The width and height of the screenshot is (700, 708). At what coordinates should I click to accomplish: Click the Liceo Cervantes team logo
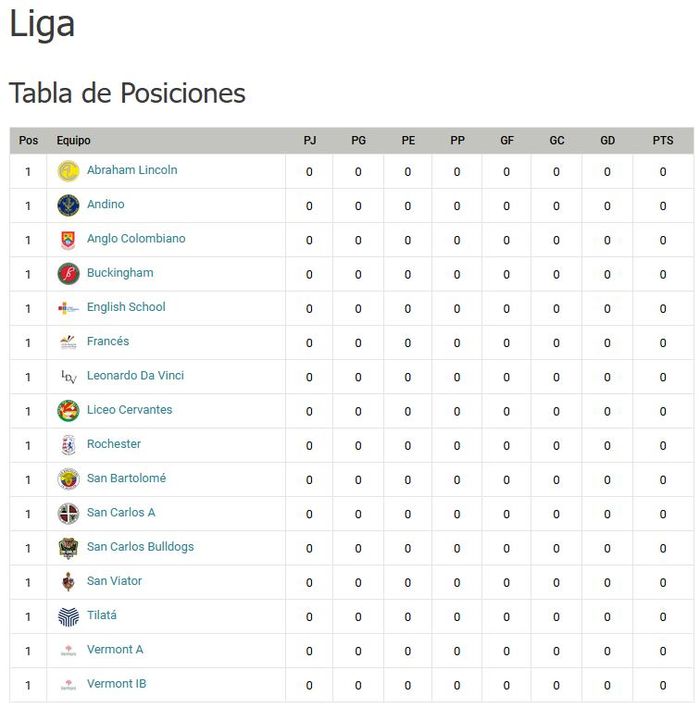point(68,411)
